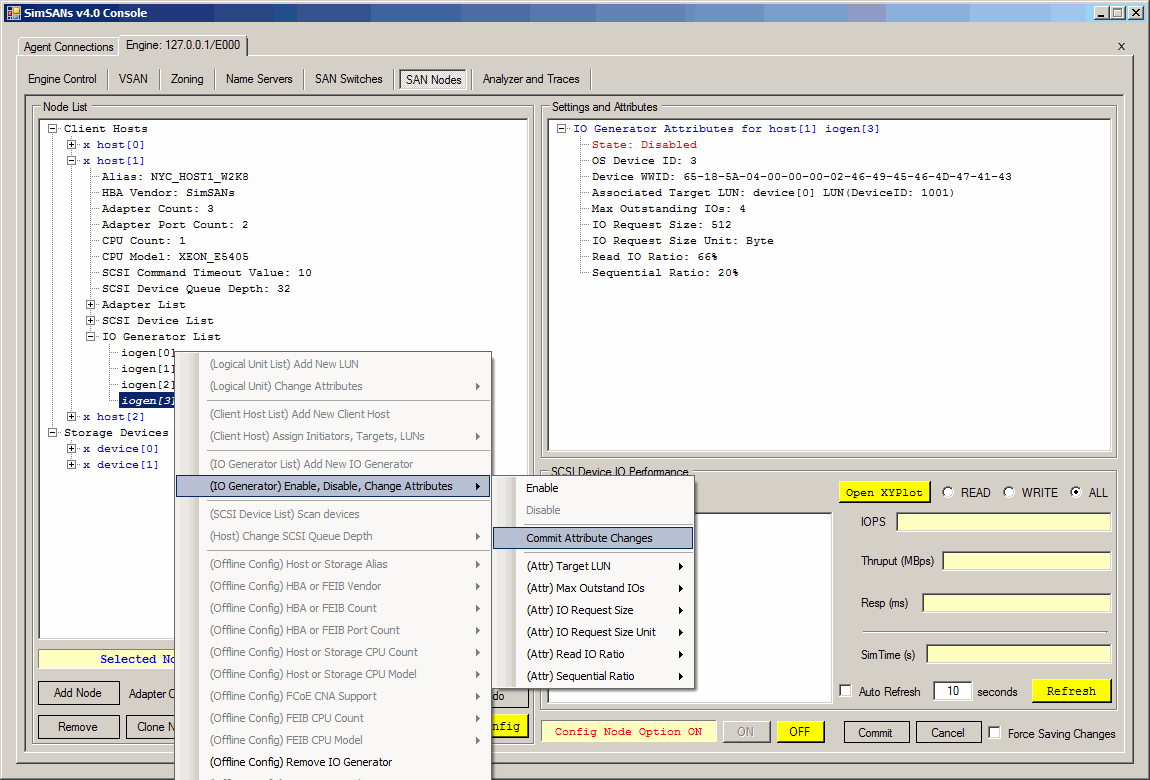Viewport: 1150px width, 780px height.
Task: Expand the SCSI Device List node
Action: pos(91,321)
